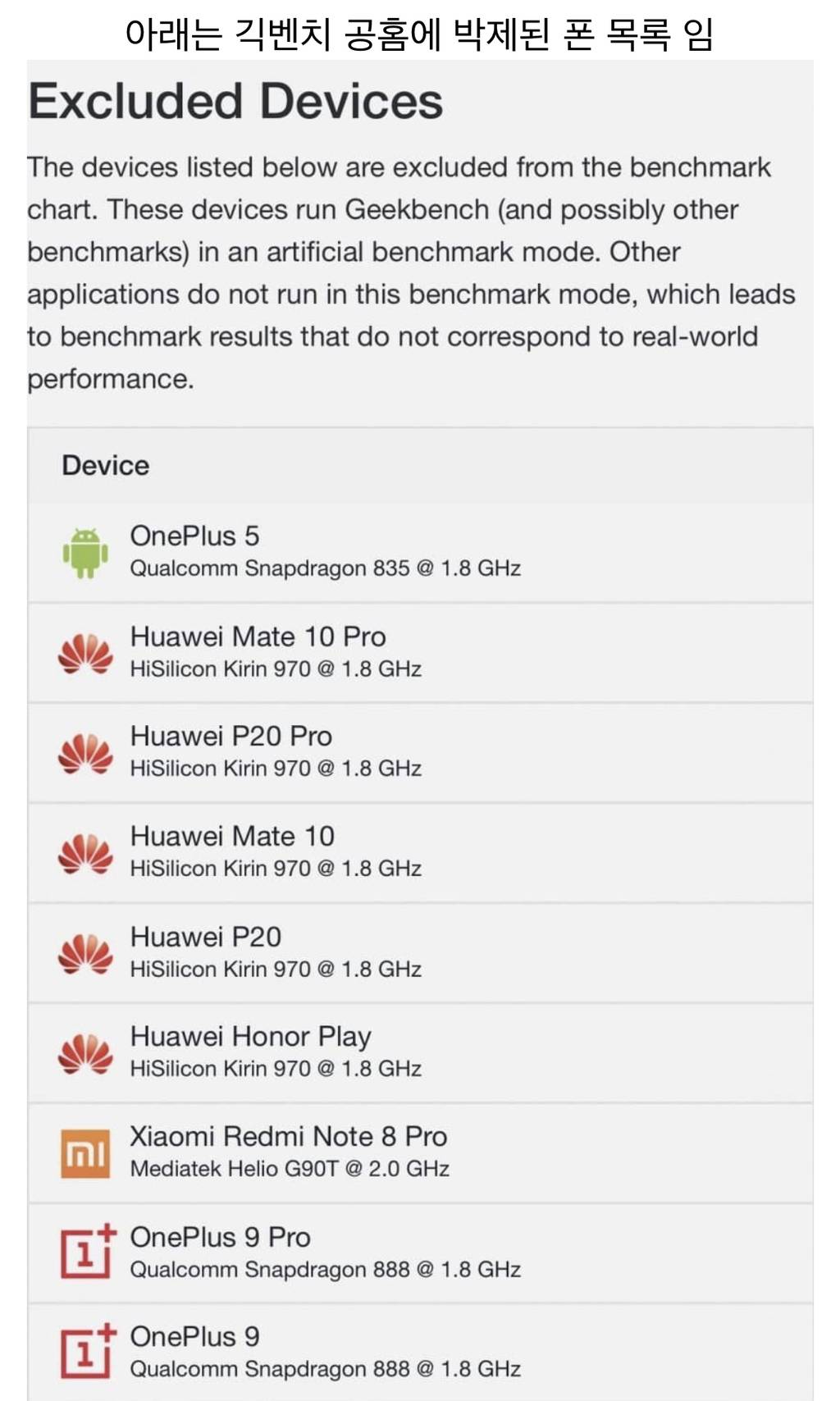
Task: Open the OnePlus 5 device link
Action: tap(194, 536)
